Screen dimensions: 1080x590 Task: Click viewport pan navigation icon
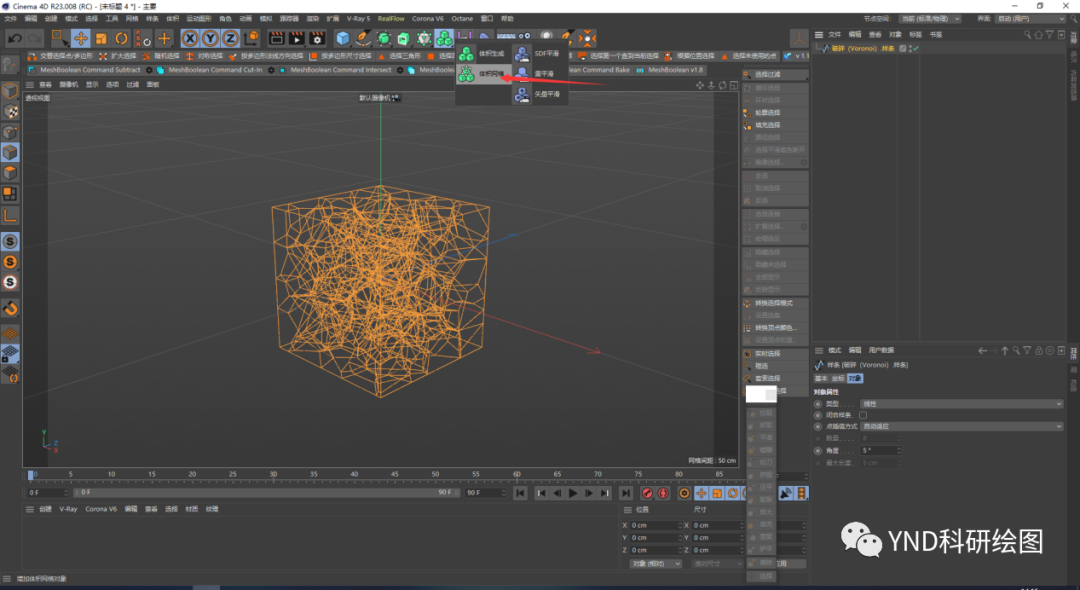coord(700,85)
